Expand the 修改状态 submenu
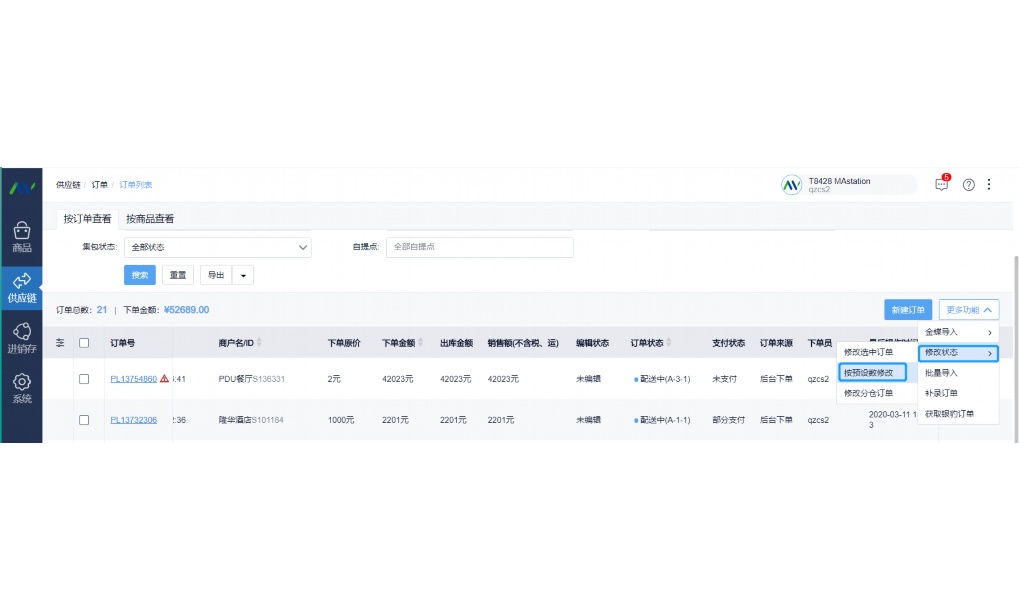The height and width of the screenshot is (610, 1019). (x=958, y=353)
